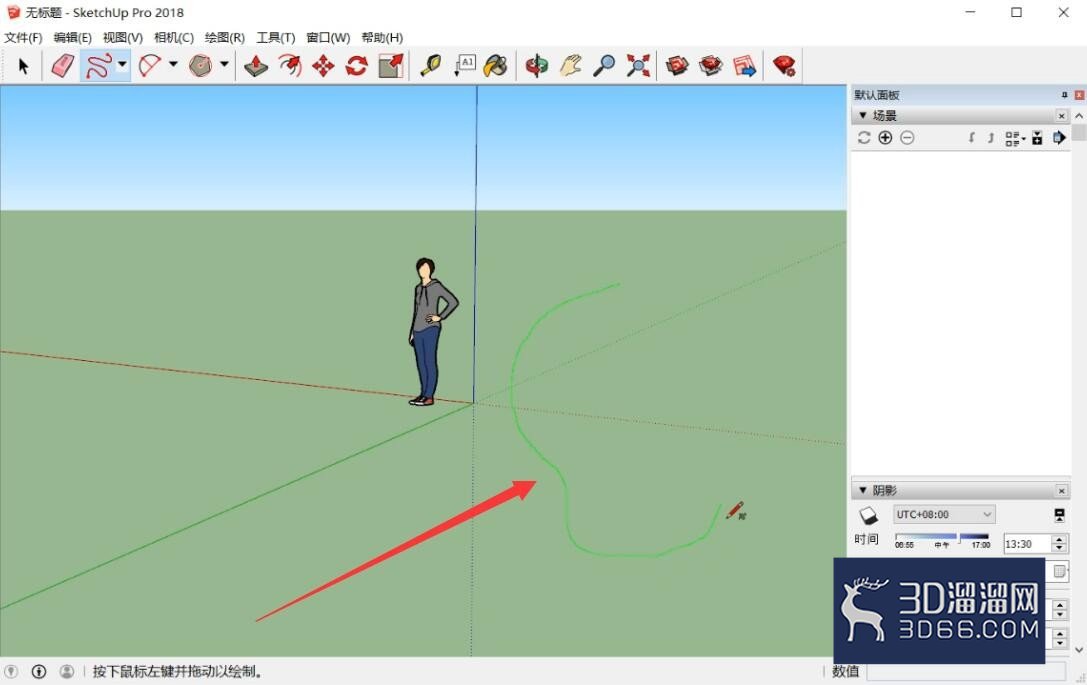Open the 视图(V) menu

[123, 37]
